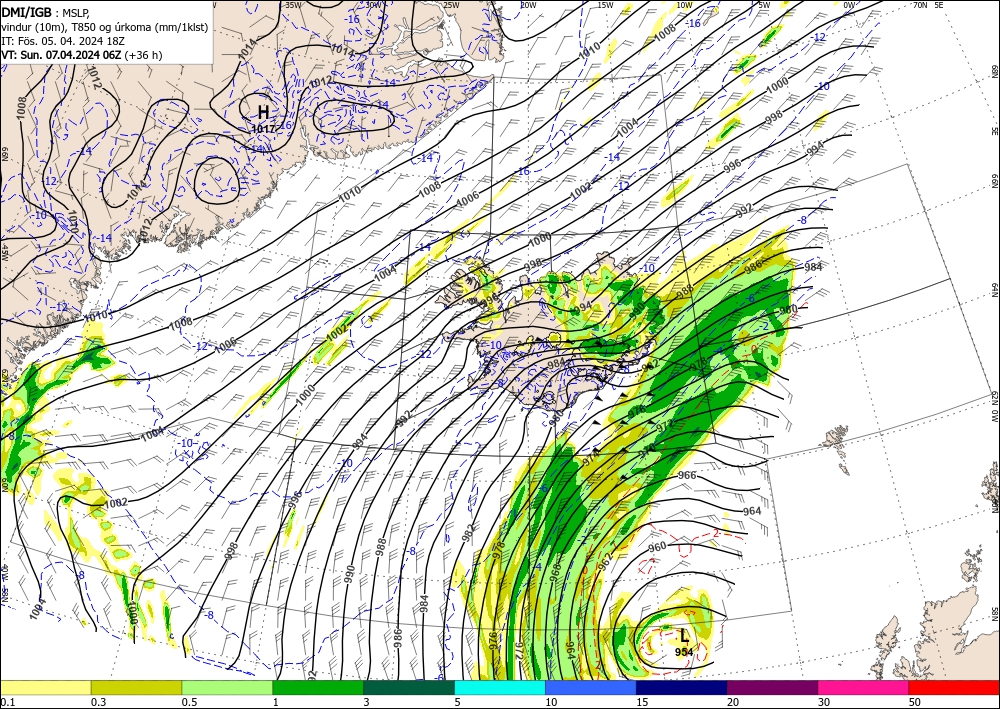The image size is (1000, 709).
Task: Select the 50 tick label on legend
Action: (x=915, y=702)
